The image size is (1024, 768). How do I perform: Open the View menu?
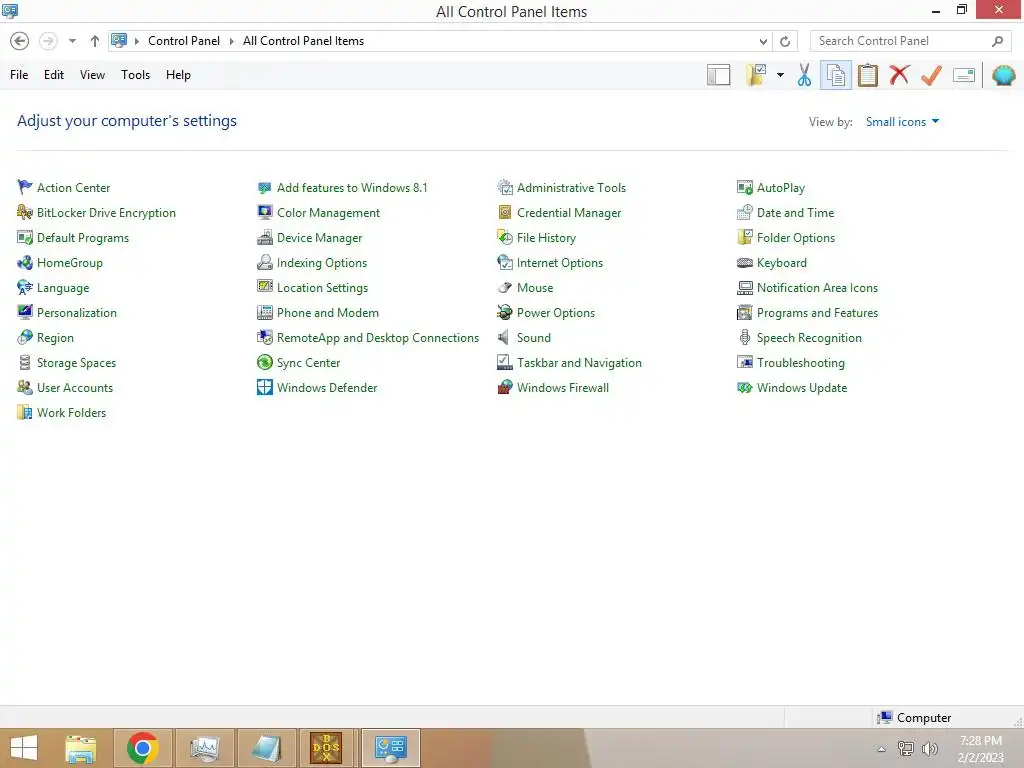92,75
